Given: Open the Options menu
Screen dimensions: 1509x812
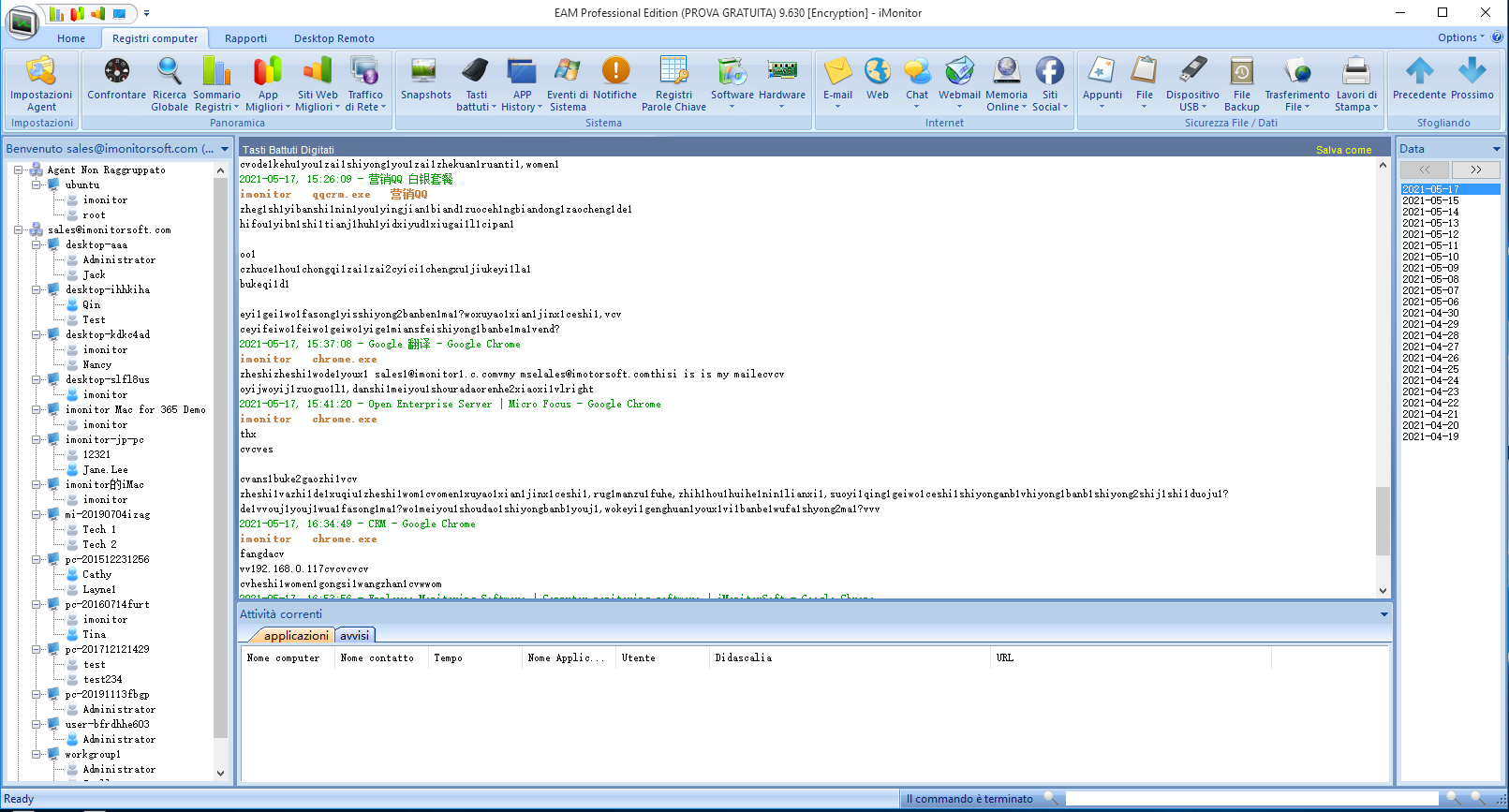Looking at the screenshot, I should [1461, 37].
